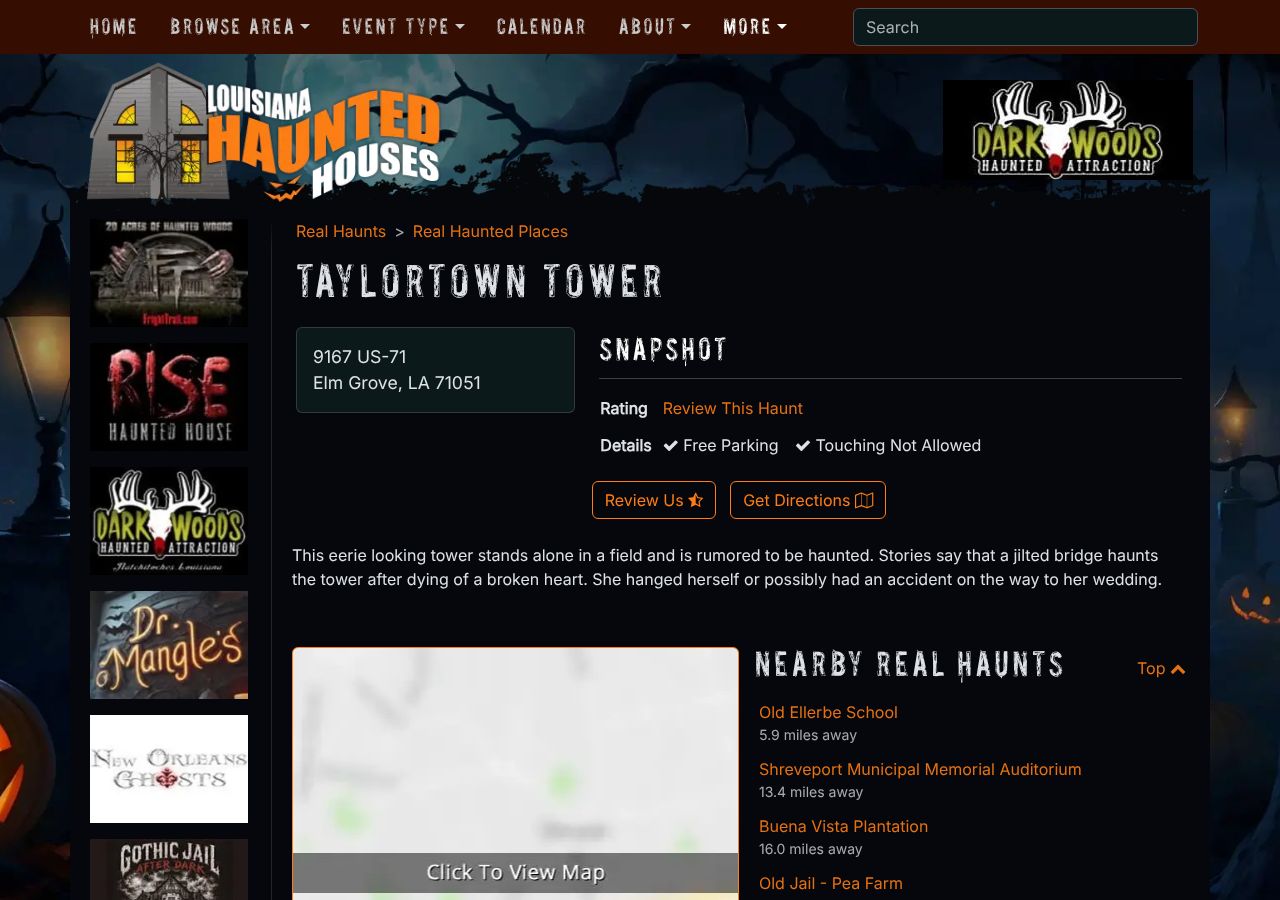This screenshot has width=1280, height=900.
Task: Select the Elm Grove, LA 71051 text
Action: [x=397, y=383]
